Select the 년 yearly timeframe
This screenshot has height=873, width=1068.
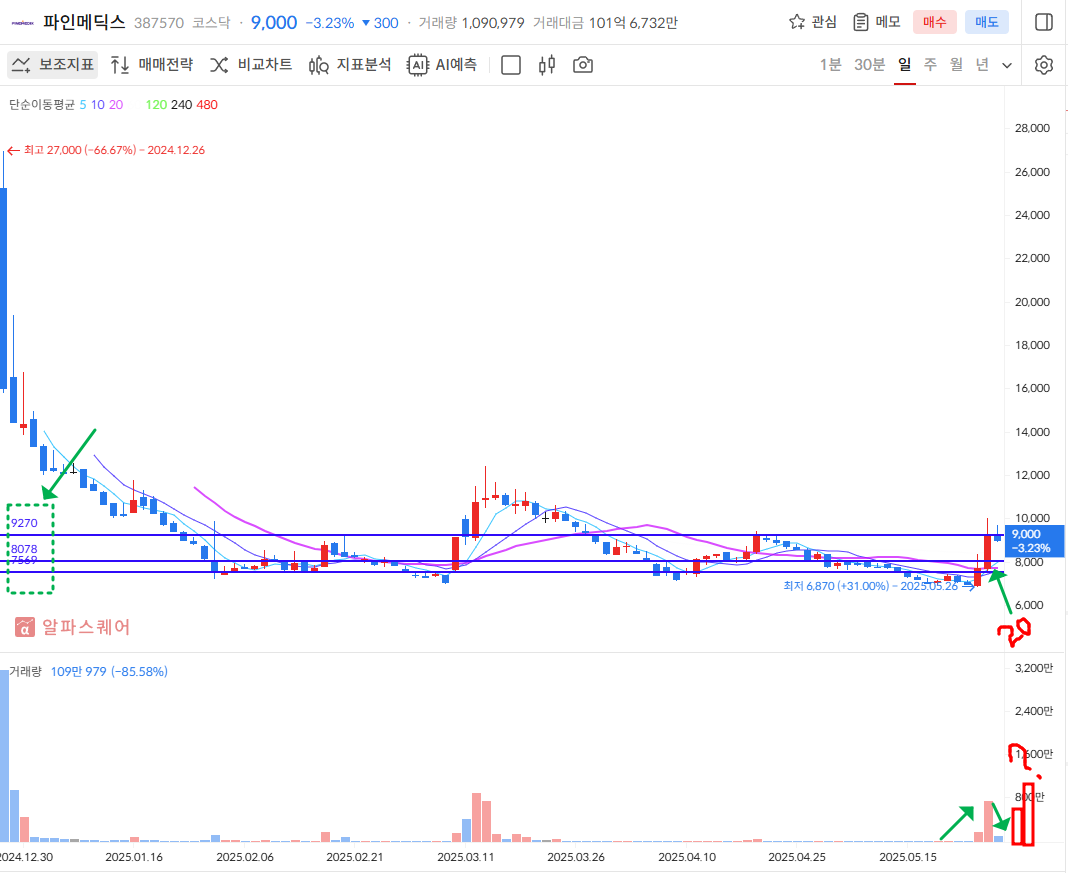click(982, 65)
